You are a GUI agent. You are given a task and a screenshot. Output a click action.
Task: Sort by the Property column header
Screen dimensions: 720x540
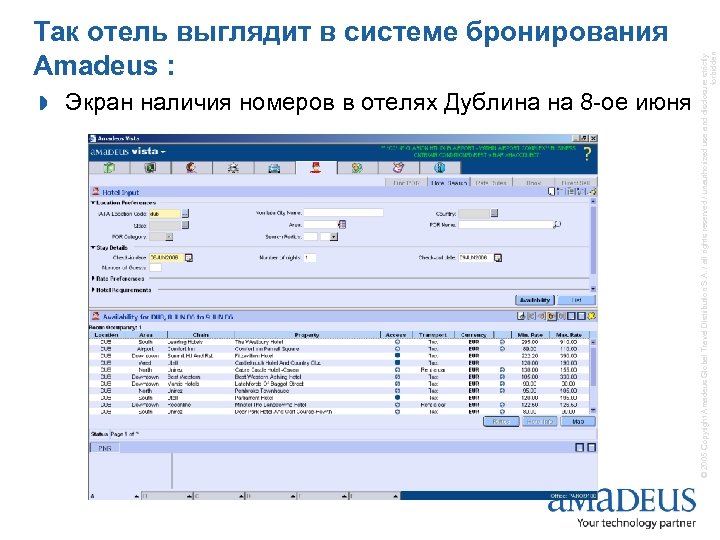coord(307,335)
